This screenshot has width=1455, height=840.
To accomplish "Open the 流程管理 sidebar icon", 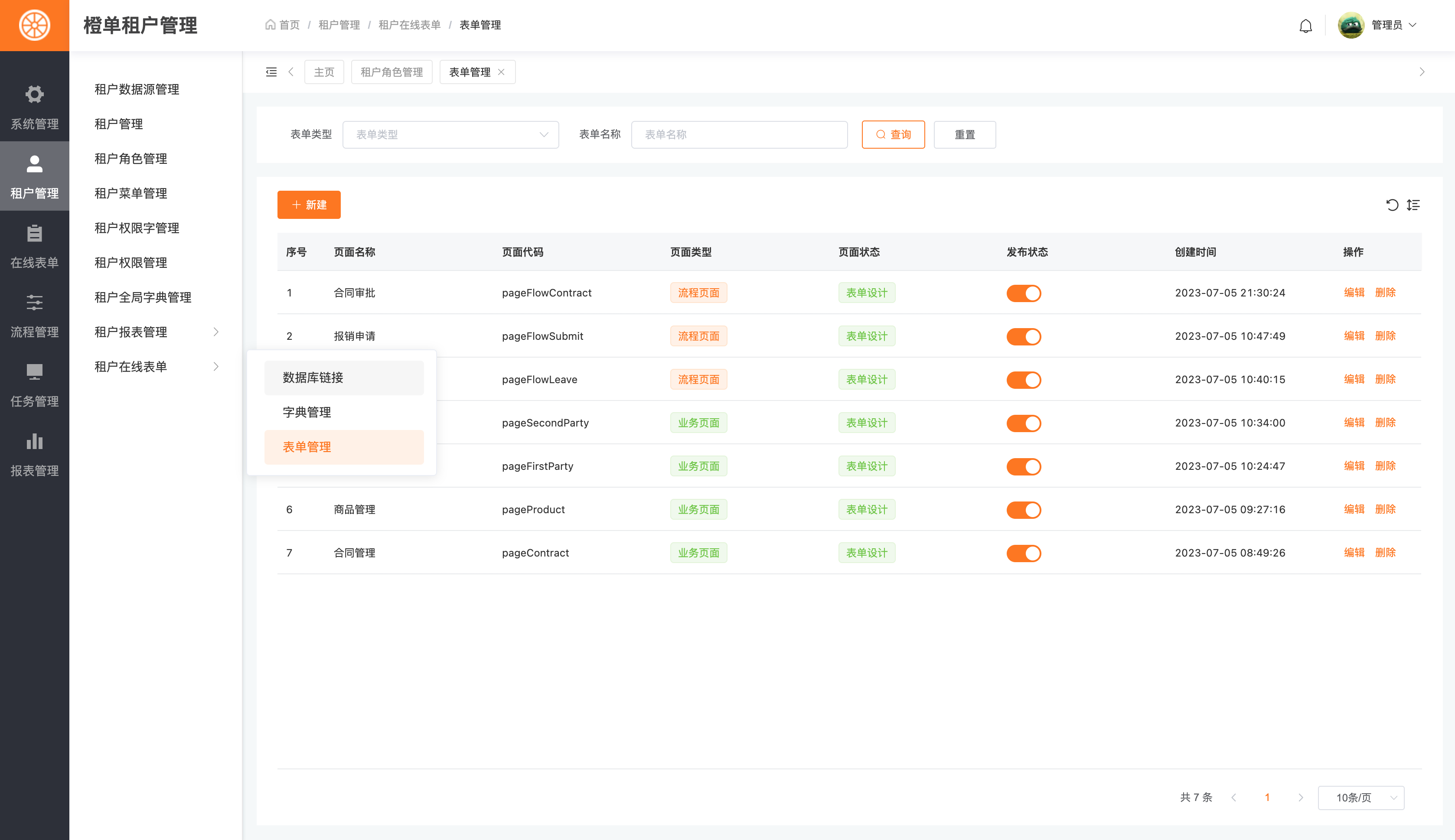I will [x=35, y=303].
